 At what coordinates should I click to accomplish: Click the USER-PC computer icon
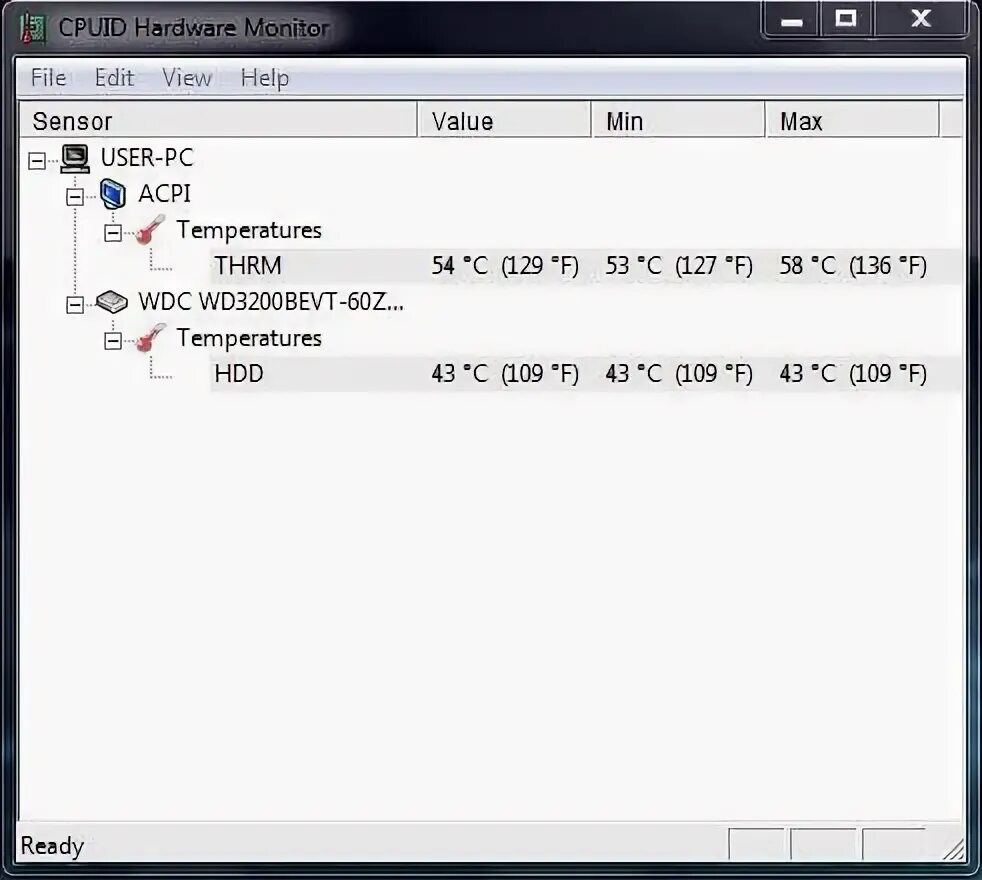[76, 158]
